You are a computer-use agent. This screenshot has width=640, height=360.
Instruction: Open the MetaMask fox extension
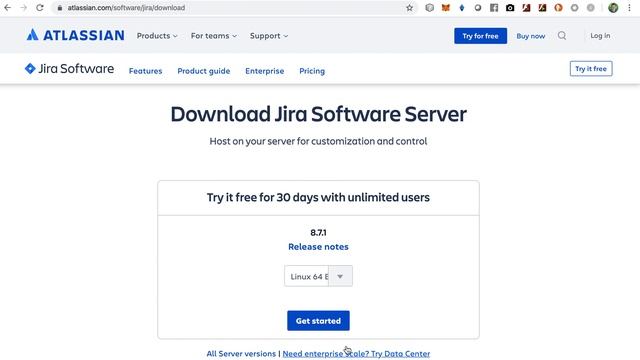pyautogui.click(x=445, y=8)
